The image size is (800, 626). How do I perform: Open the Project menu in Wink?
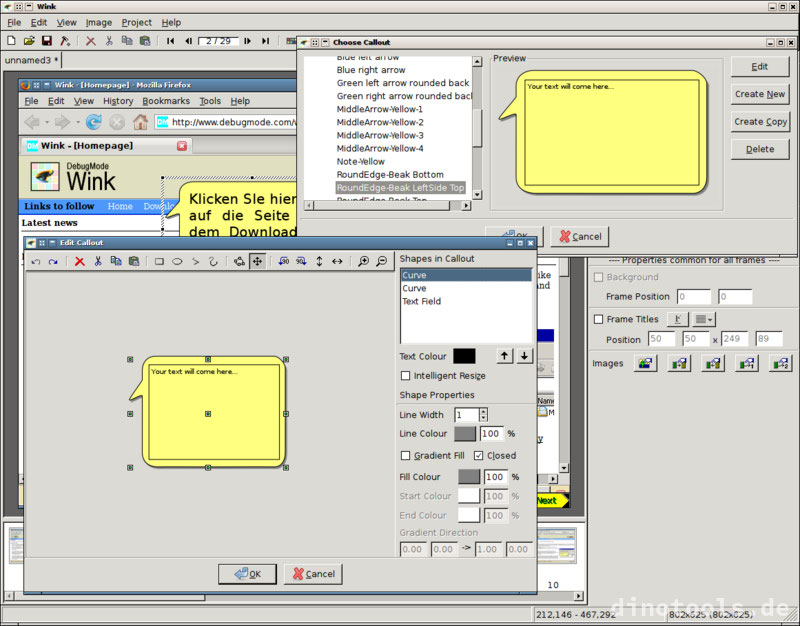coord(136,22)
